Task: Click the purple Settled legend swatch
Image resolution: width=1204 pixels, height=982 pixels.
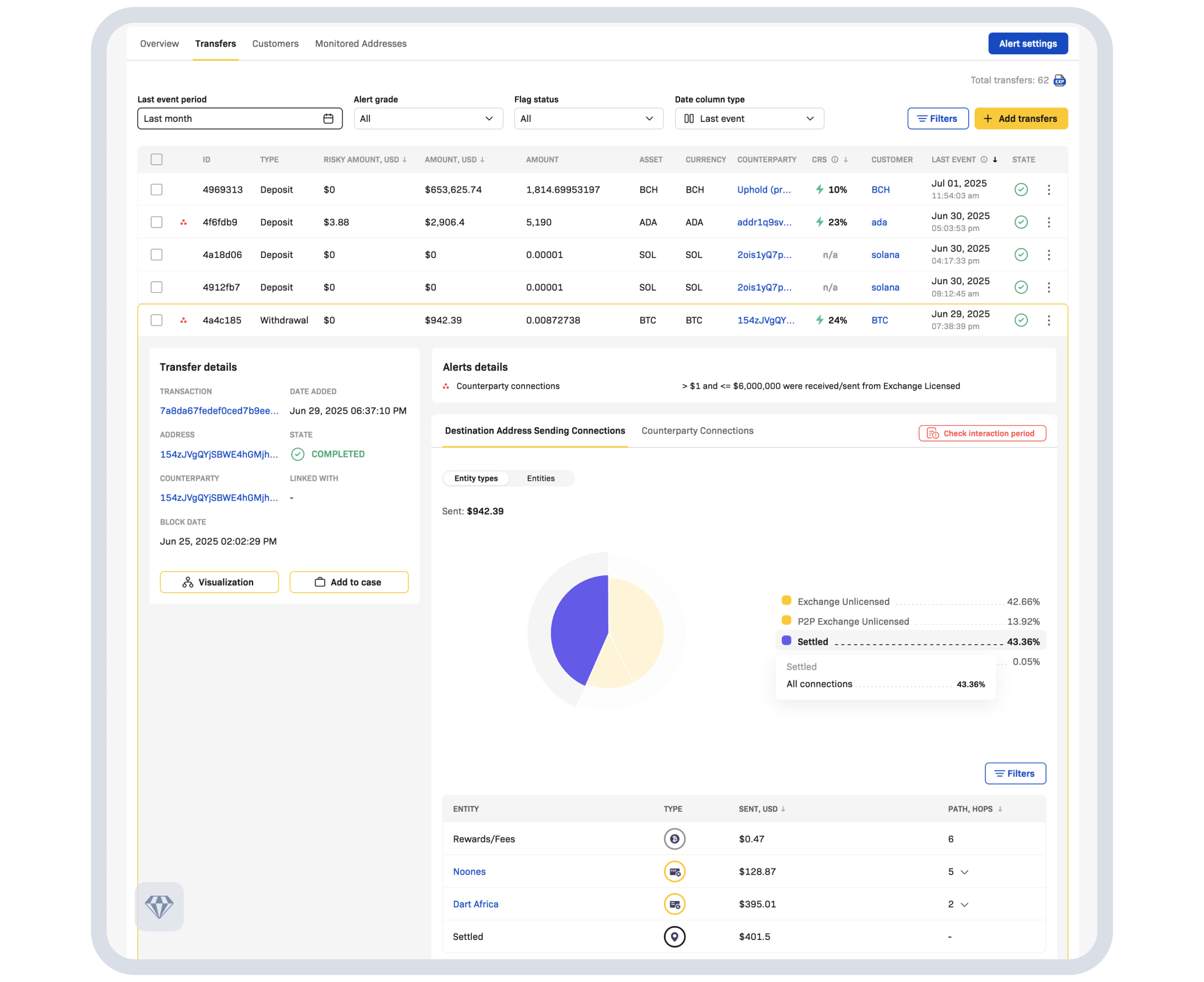Action: tap(786, 641)
